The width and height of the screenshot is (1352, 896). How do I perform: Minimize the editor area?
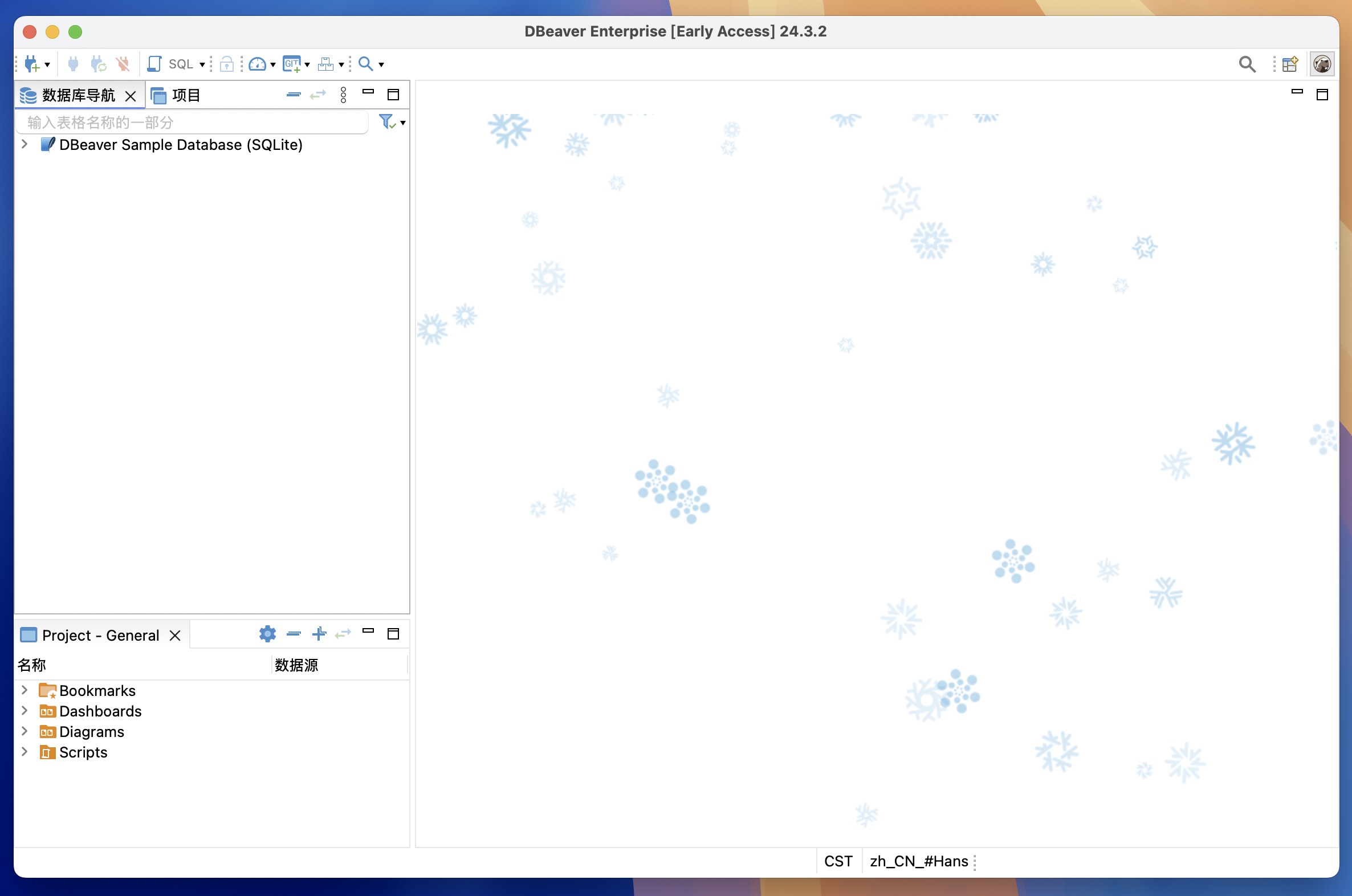(x=1297, y=91)
